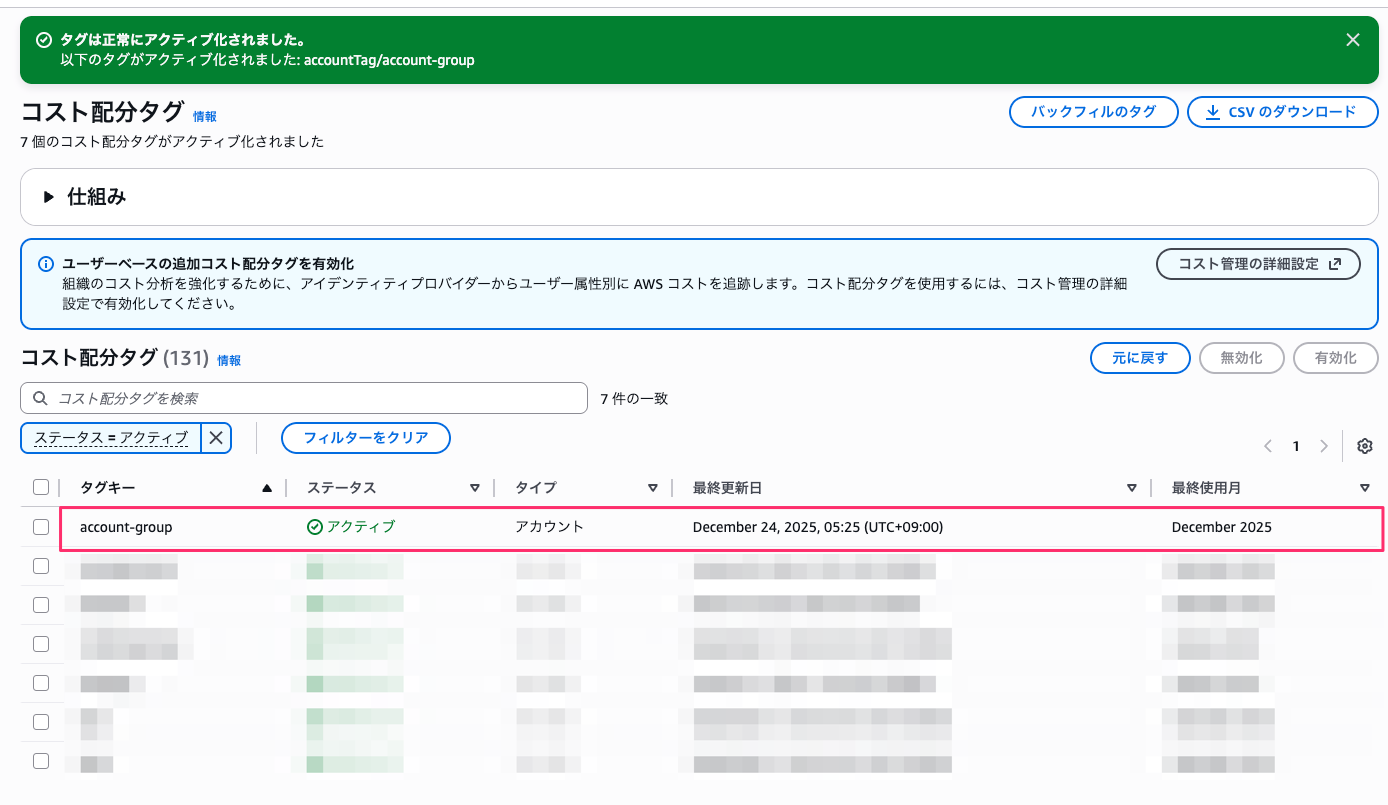Click the sort arrow on タグキー column

point(266,488)
